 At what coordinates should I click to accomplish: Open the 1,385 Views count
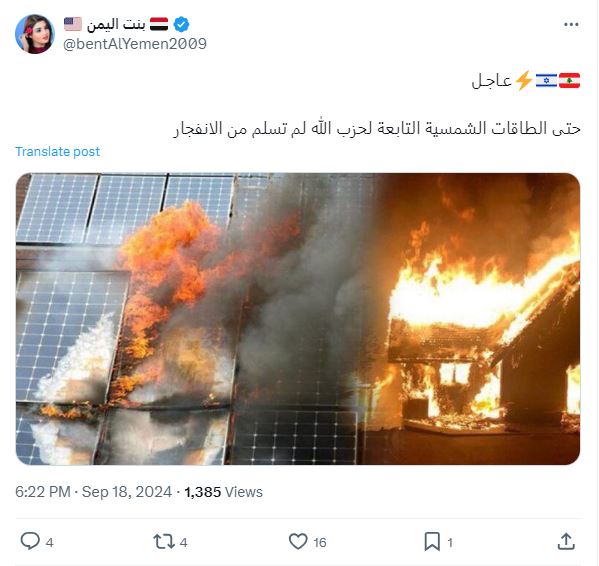[x=223, y=492]
